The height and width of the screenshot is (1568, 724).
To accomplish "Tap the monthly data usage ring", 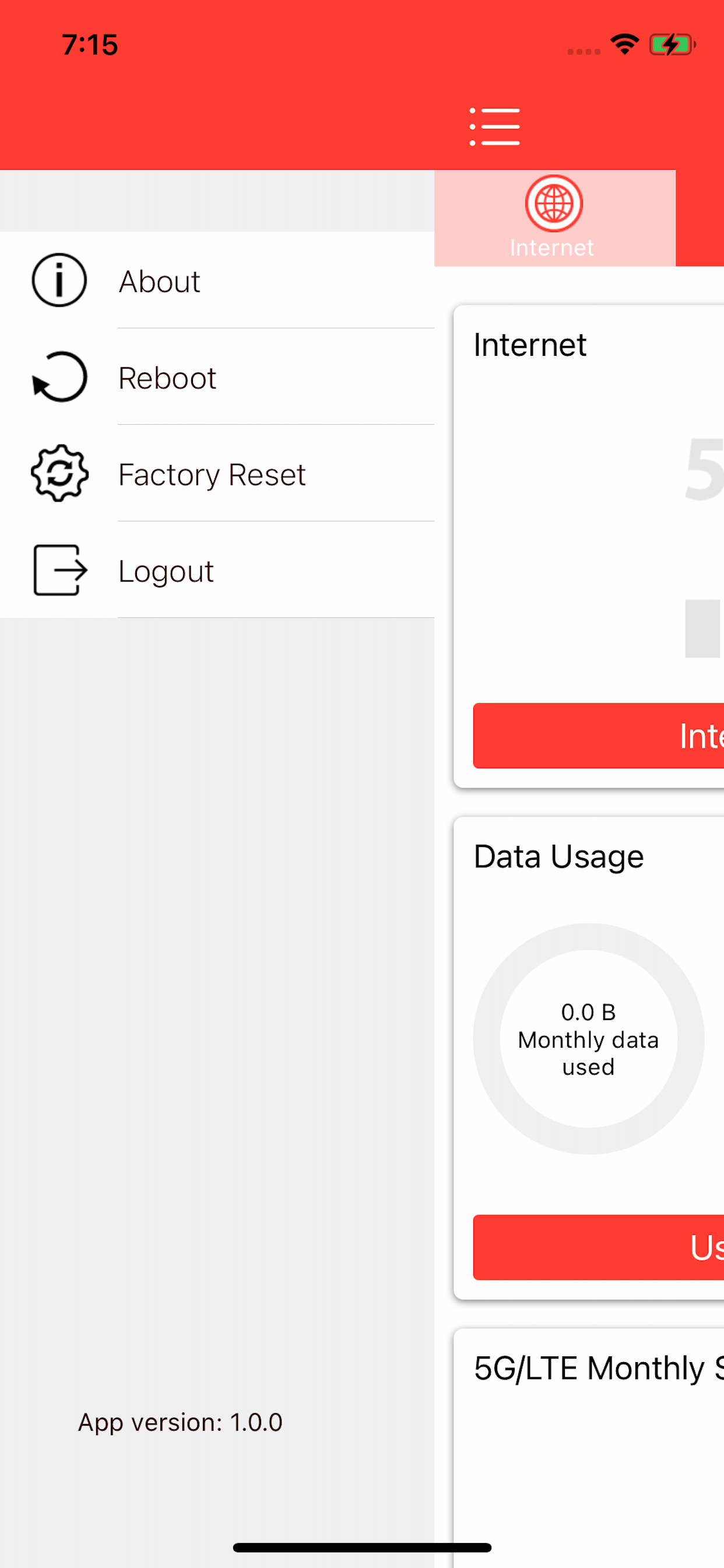I will pos(588,1038).
